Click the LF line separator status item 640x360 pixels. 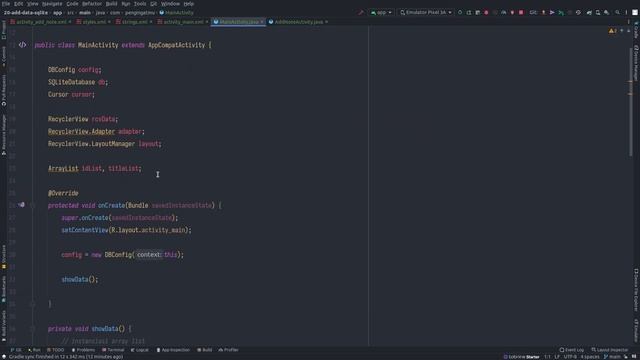point(557,357)
